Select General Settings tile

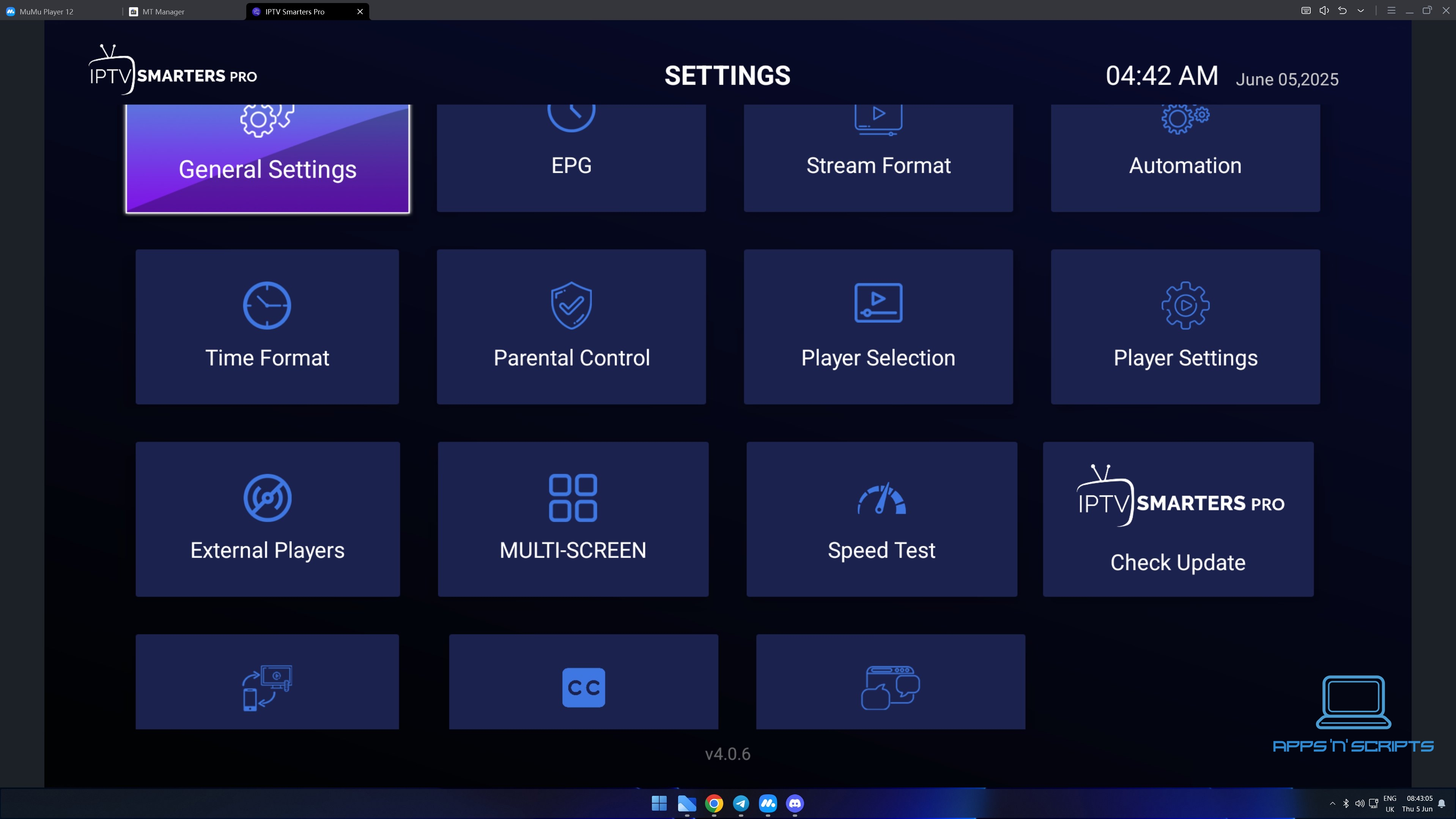tap(268, 158)
